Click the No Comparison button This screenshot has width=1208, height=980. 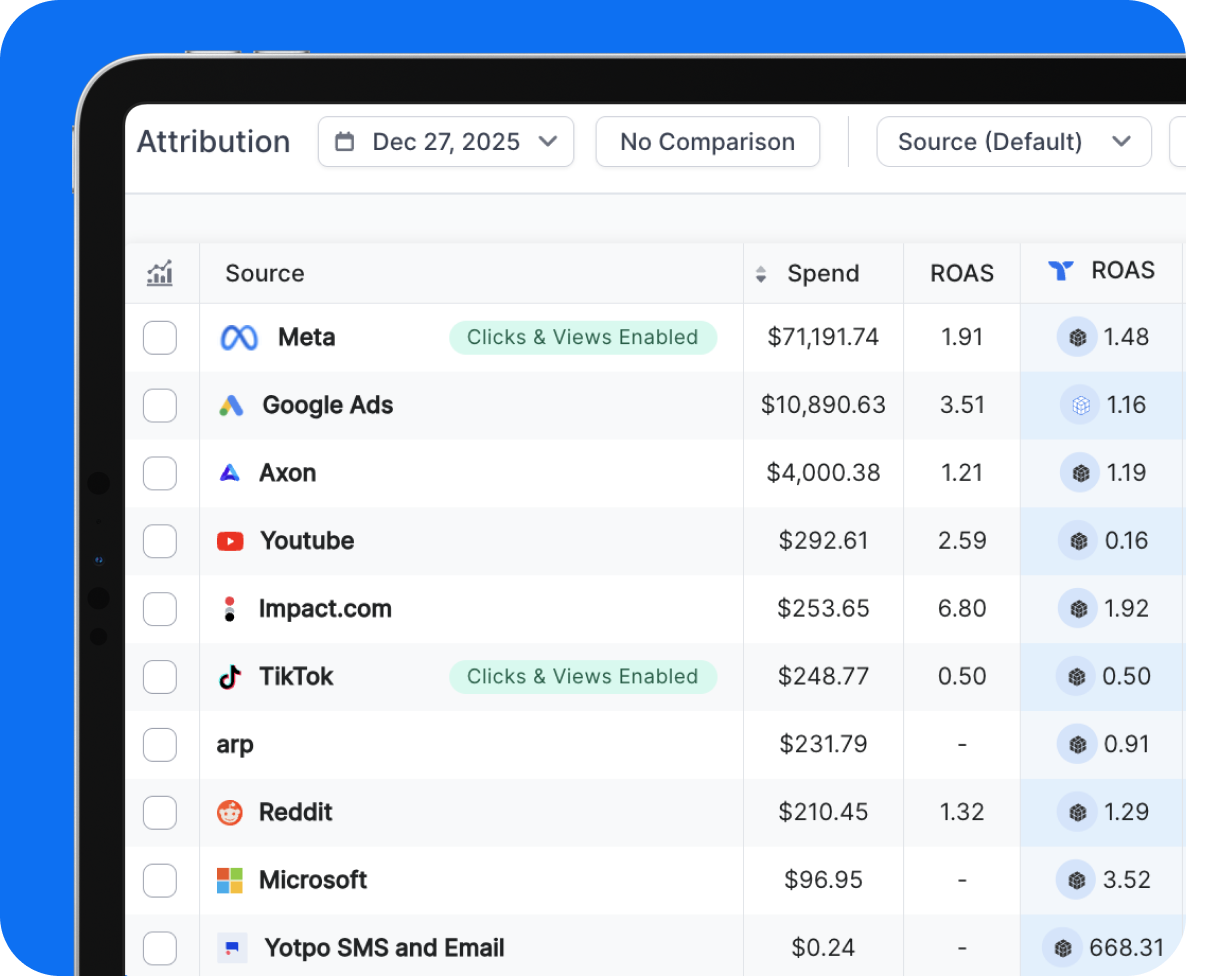[x=708, y=142]
